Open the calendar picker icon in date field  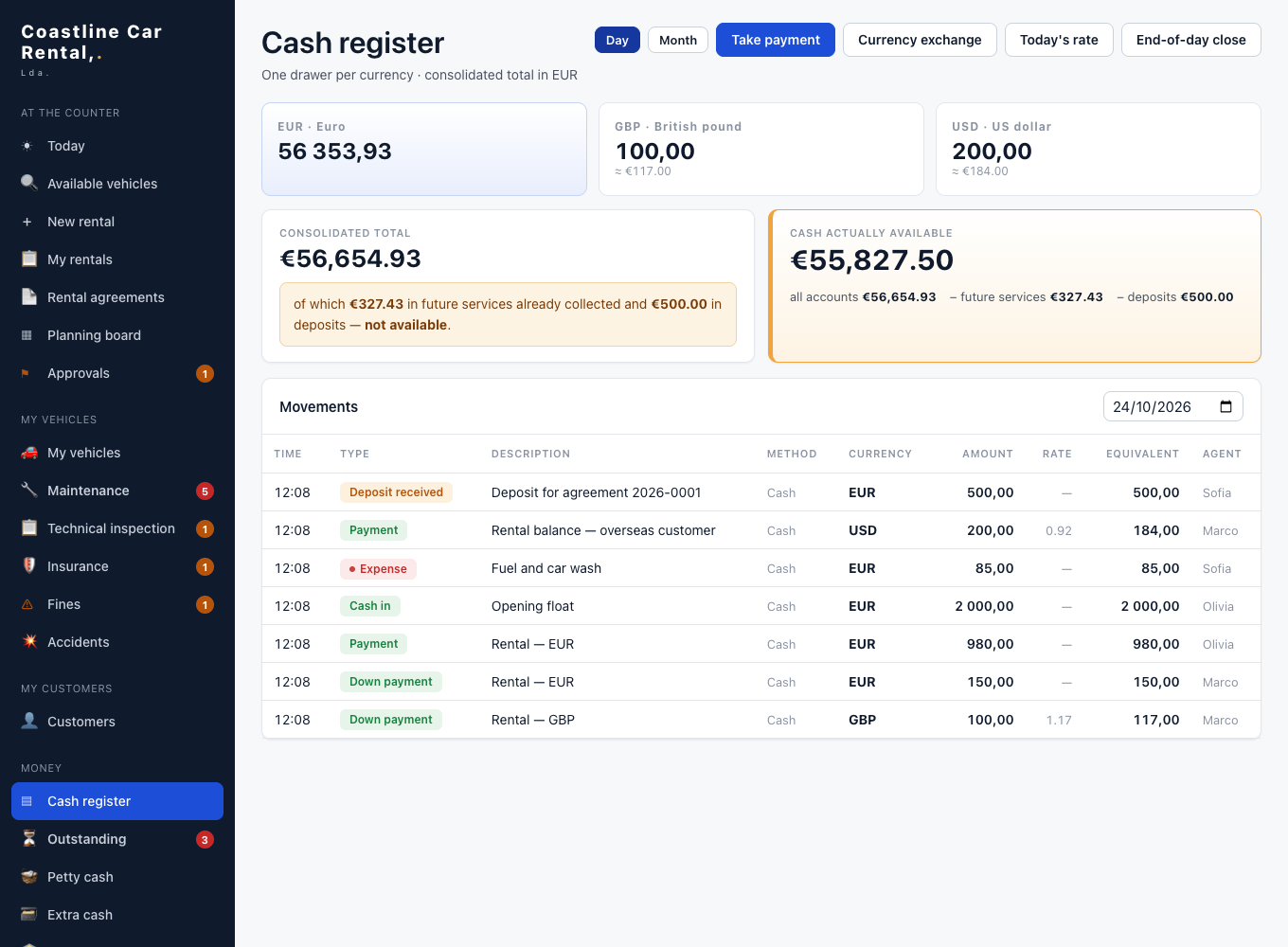pos(1225,406)
